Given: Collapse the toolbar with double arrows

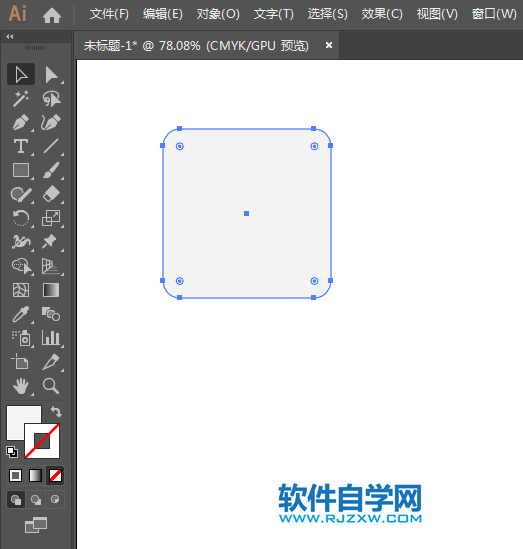Looking at the screenshot, I should pos(9,36).
